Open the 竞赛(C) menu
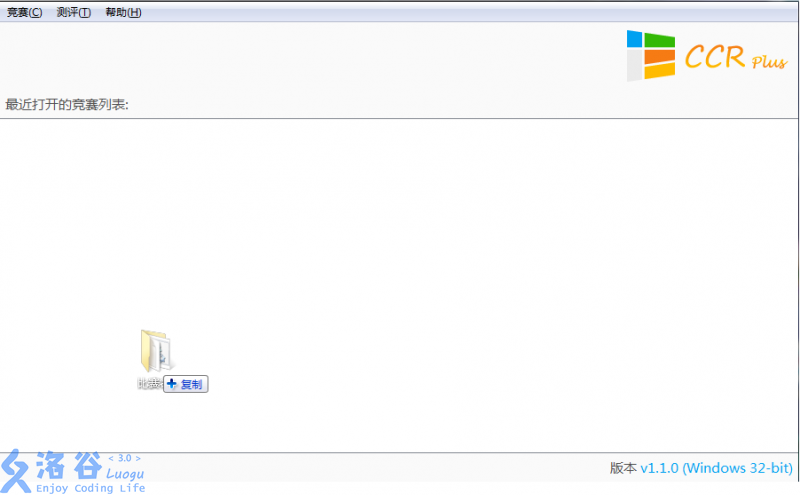 pos(25,12)
